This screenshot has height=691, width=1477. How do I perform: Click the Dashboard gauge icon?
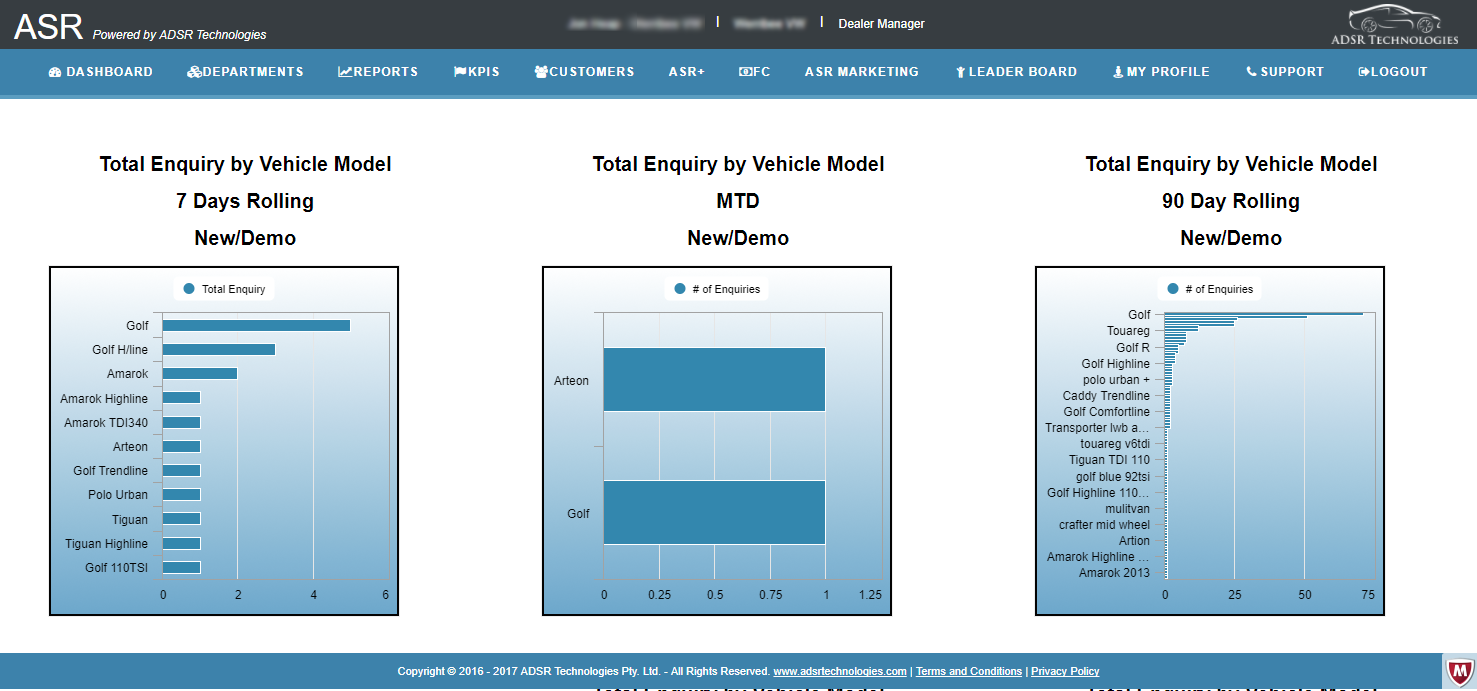(x=55, y=72)
